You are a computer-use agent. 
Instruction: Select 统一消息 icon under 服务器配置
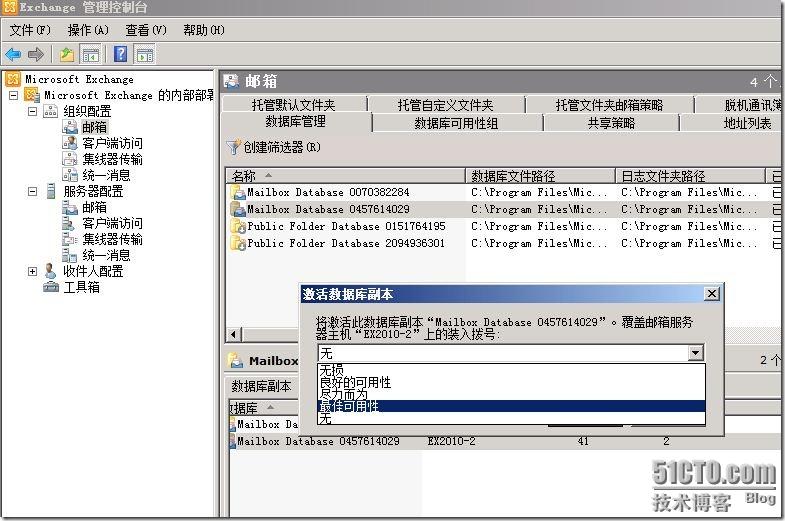70,255
